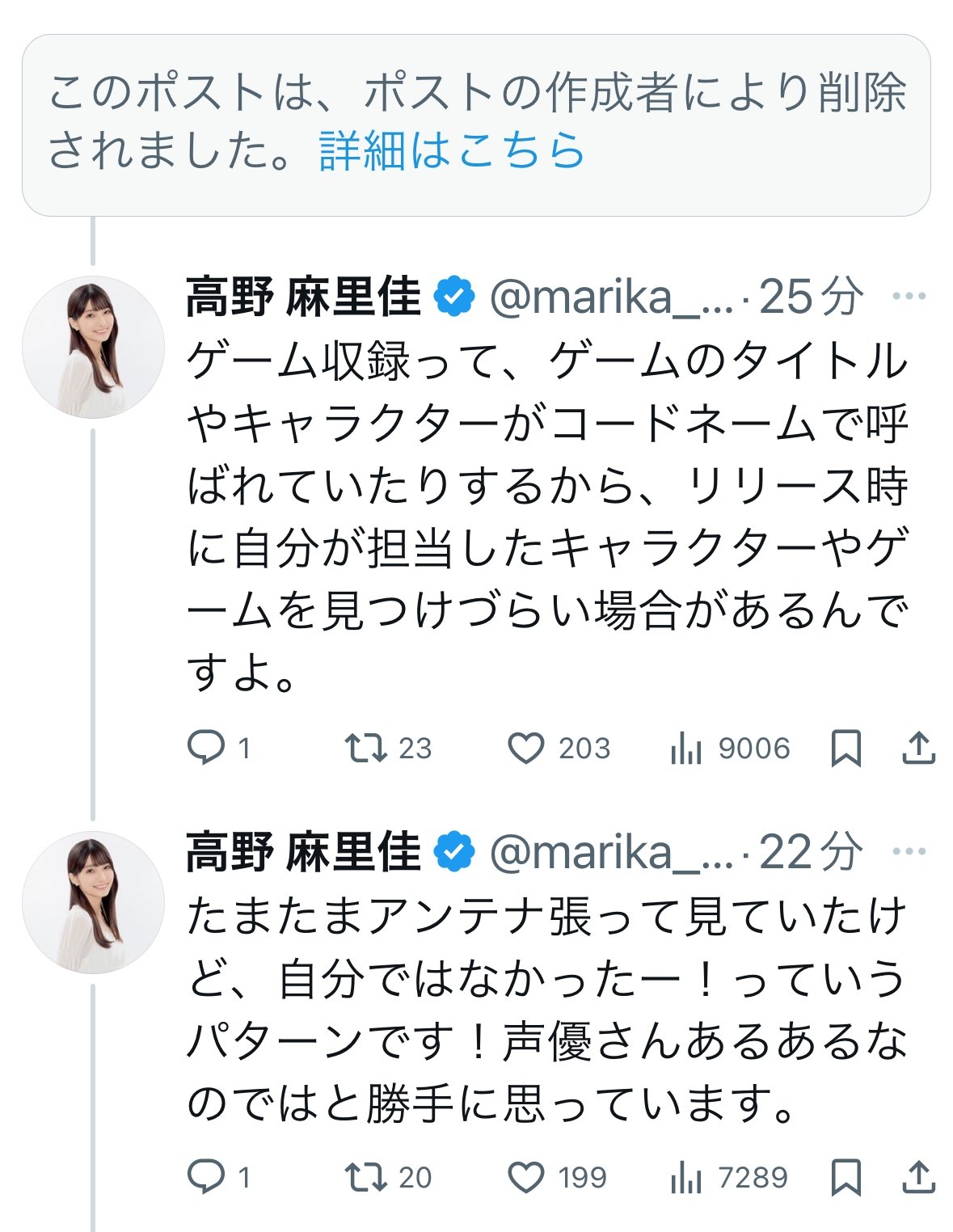
Task: Repost the post with 20 reposts
Action: point(365,1177)
